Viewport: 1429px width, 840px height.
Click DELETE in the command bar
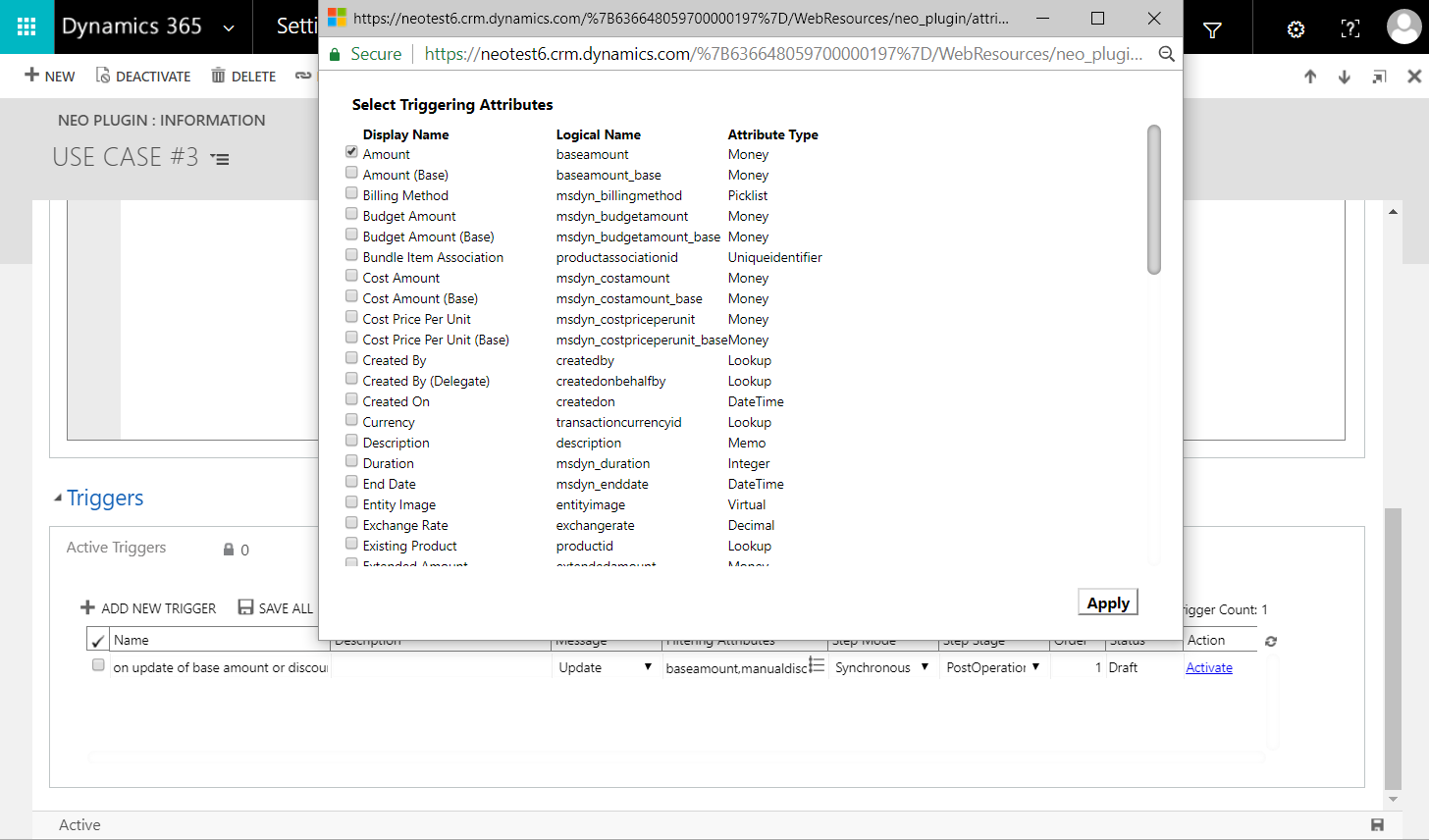click(243, 76)
